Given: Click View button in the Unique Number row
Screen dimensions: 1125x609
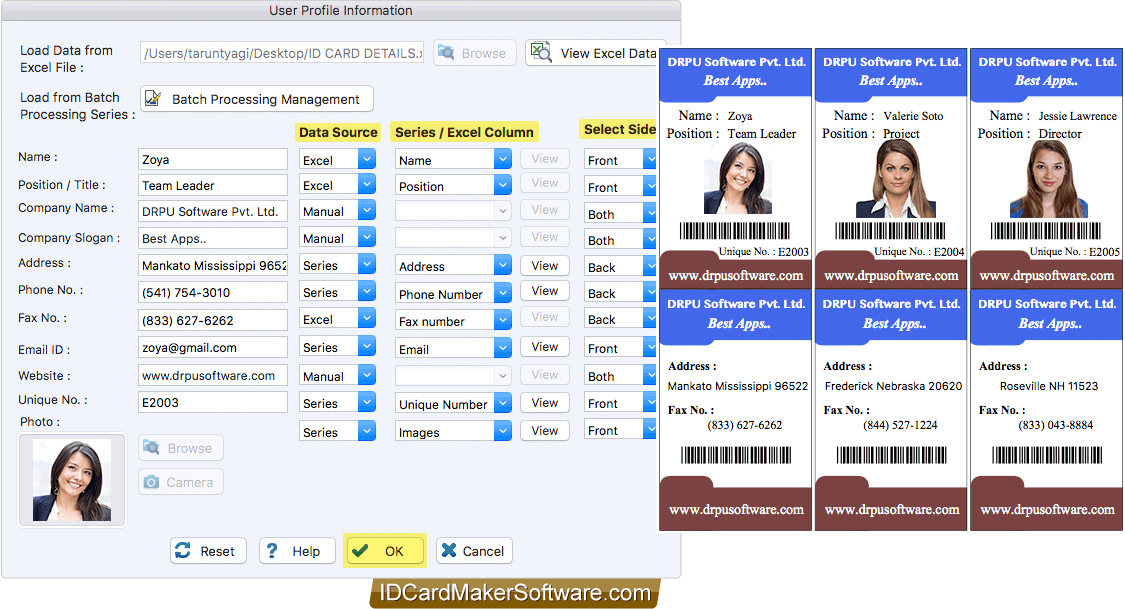Looking at the screenshot, I should click(x=545, y=402).
